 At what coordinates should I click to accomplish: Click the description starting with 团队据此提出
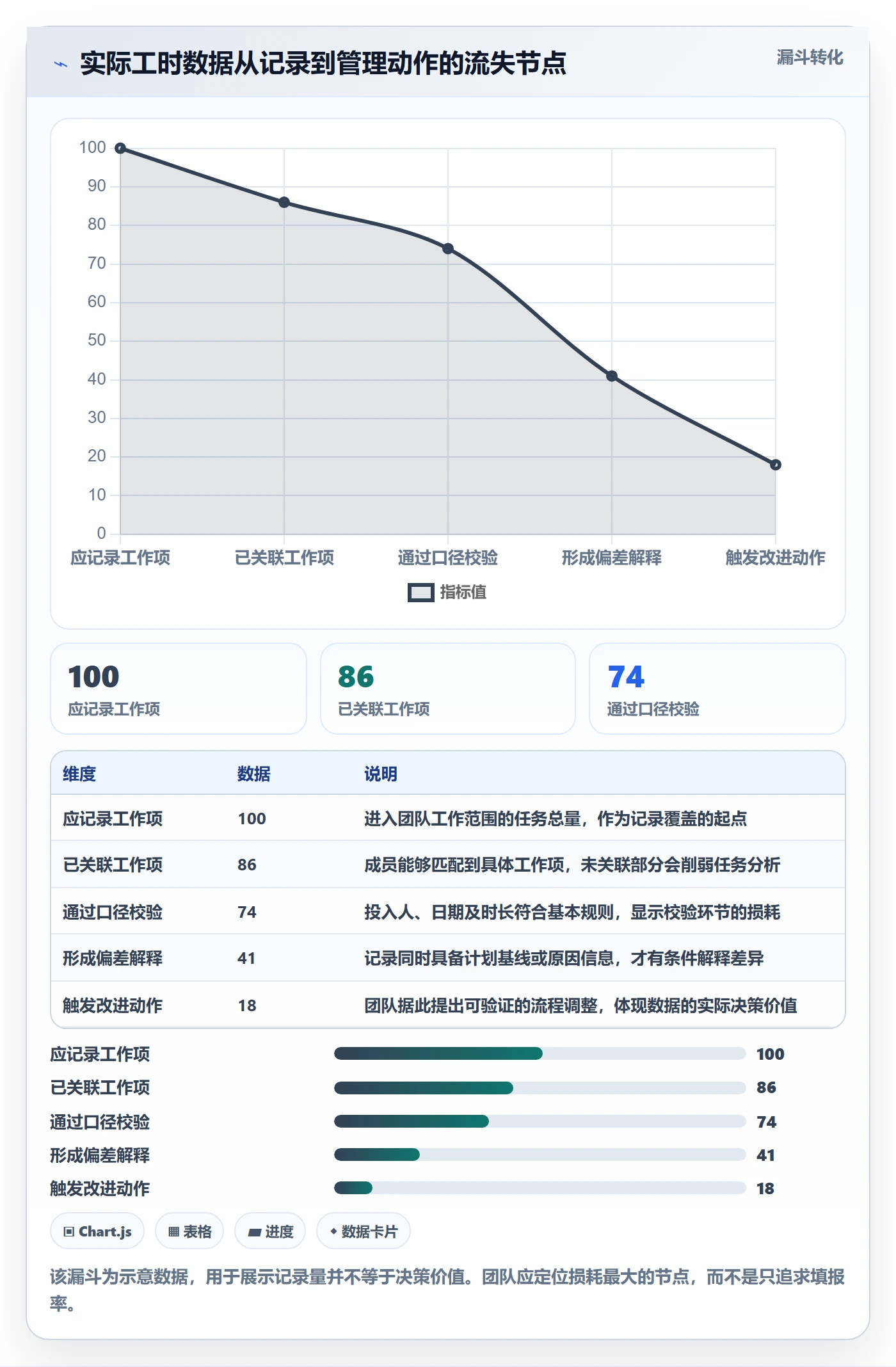[x=580, y=1005]
